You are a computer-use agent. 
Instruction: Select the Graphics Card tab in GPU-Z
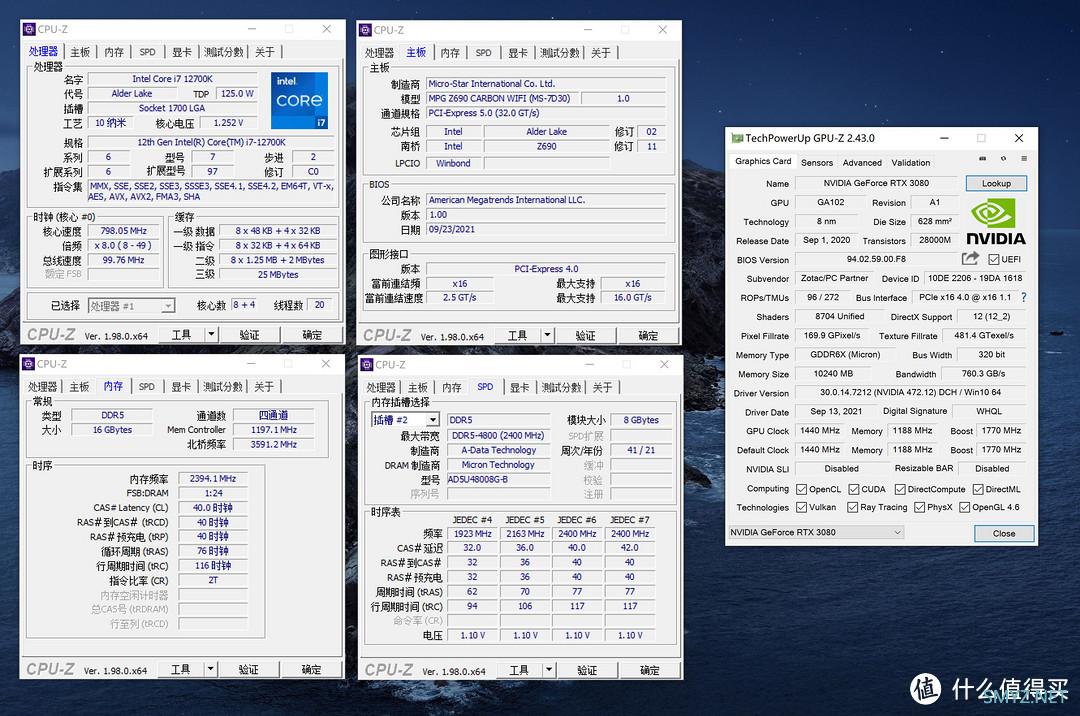tap(763, 161)
